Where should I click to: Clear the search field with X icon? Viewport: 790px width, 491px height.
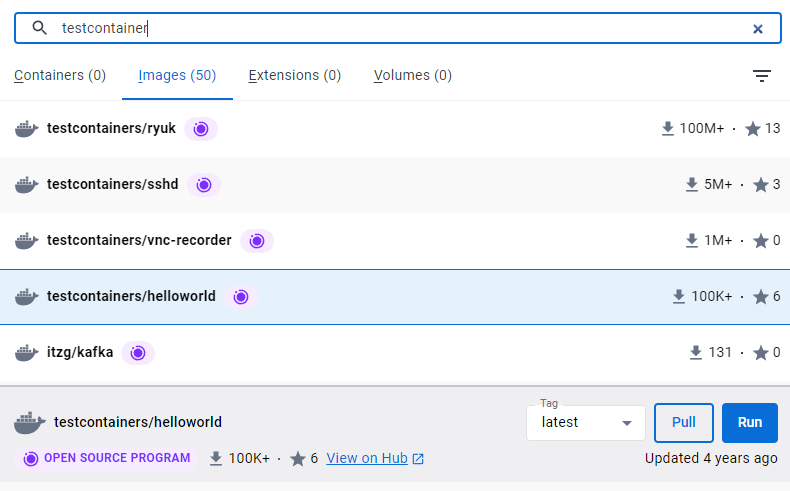(757, 29)
